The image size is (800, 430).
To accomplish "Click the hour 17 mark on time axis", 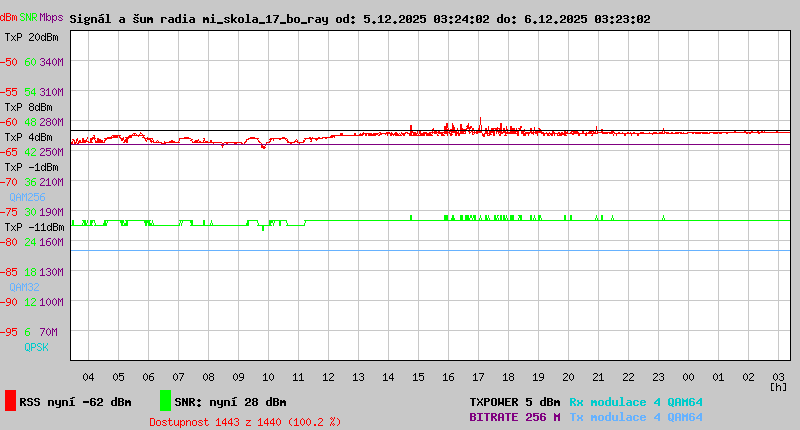I will (x=478, y=377).
